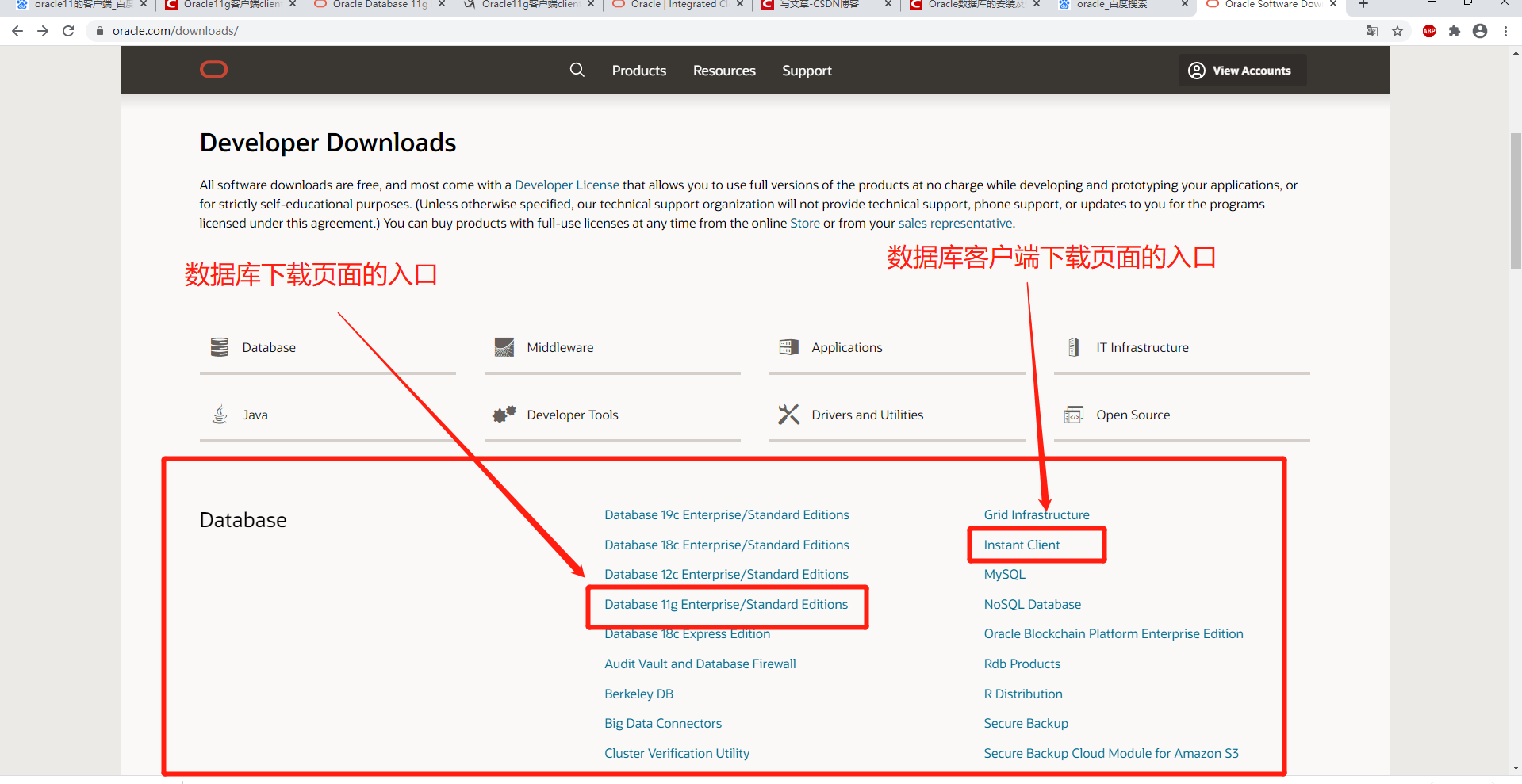Select the IT Infrastructure category label
Screen dimensions: 1522x784
pos(1142,347)
